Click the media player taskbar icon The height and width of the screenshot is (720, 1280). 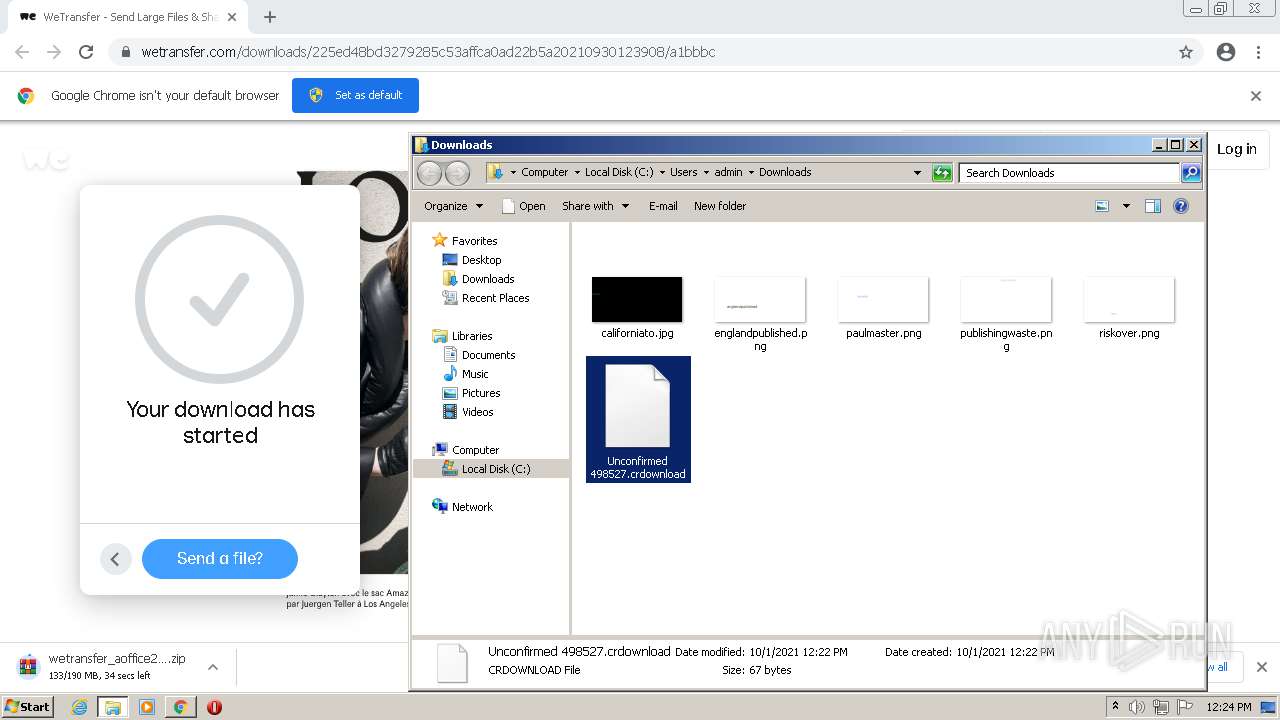pyautogui.click(x=147, y=707)
